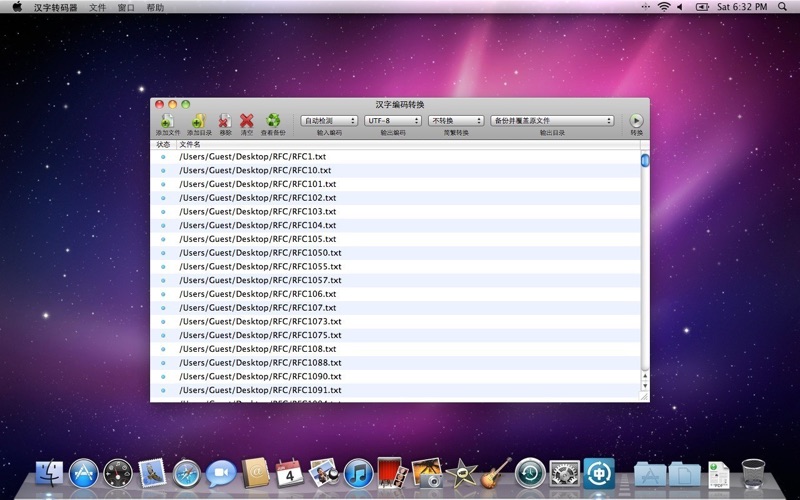Viewport: 800px width, 500px height.
Task: Start conversion with the 转换 play icon
Action: click(636, 121)
